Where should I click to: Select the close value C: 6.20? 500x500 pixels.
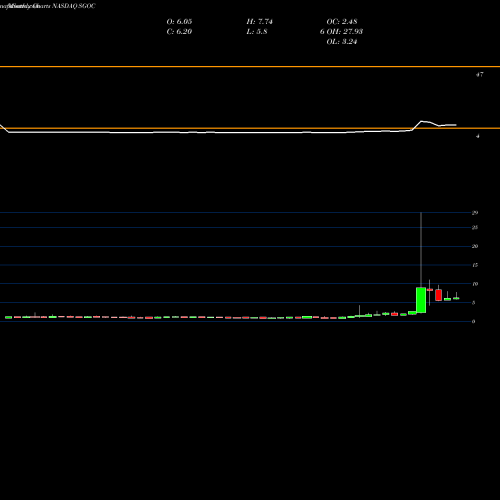(179, 31)
